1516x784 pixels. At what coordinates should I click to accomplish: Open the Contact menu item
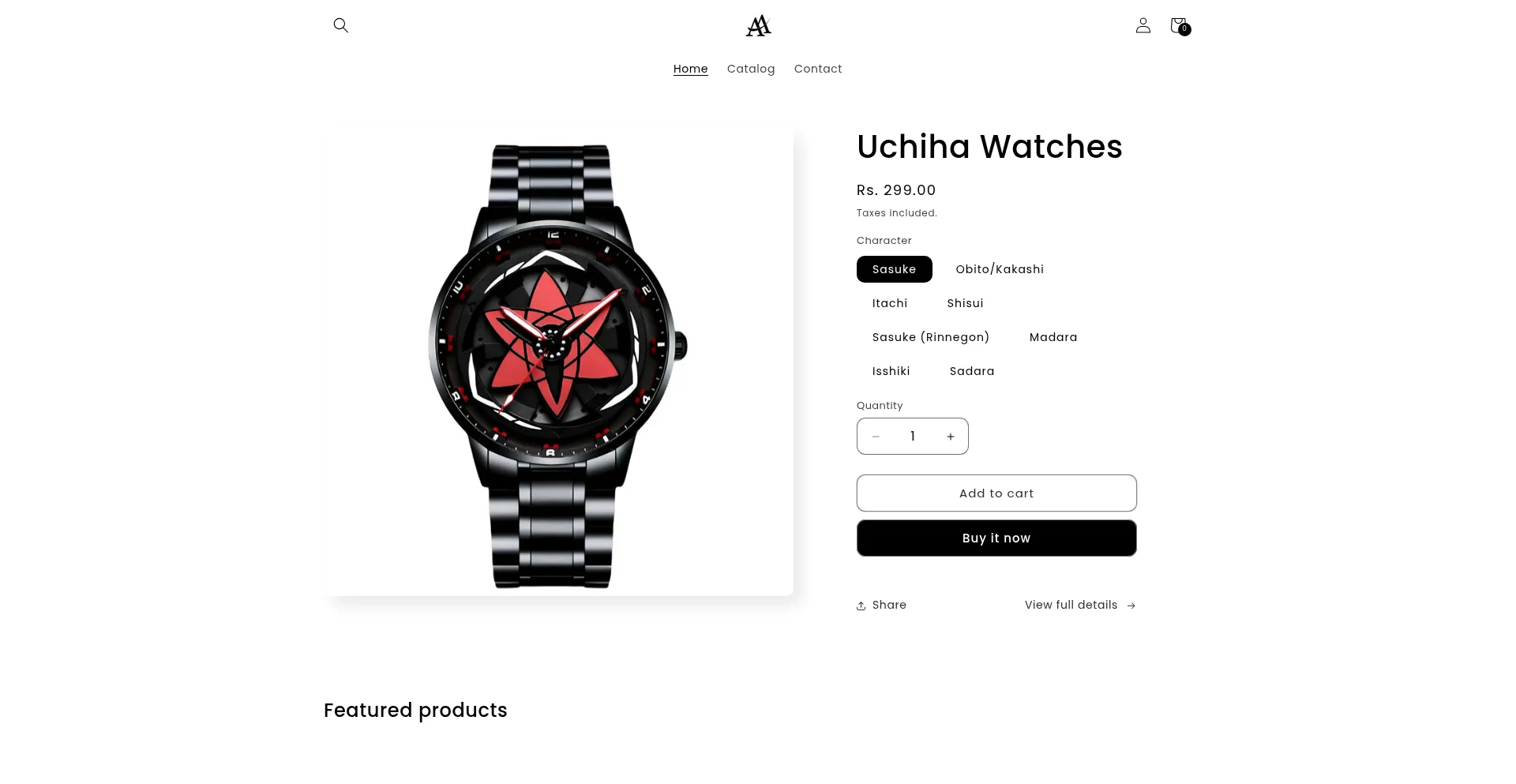818,69
